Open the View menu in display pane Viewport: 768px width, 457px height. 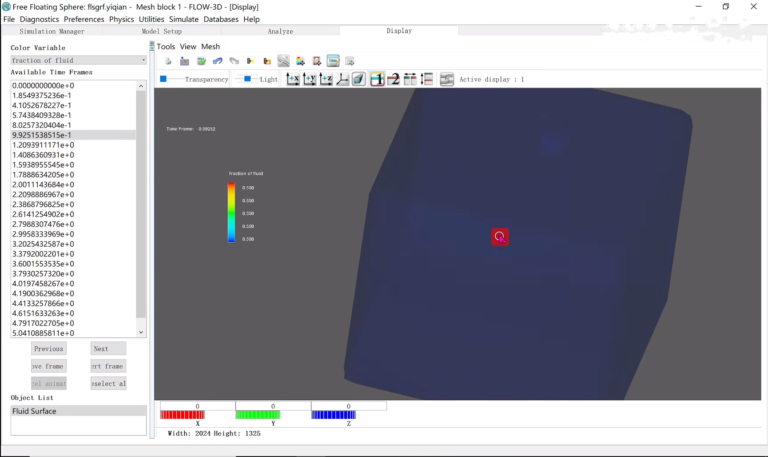tap(188, 47)
